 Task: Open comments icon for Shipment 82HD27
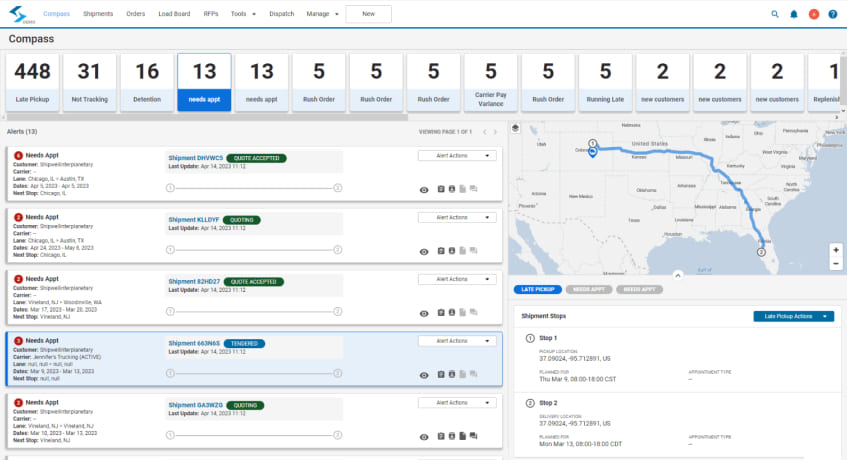[474, 313]
